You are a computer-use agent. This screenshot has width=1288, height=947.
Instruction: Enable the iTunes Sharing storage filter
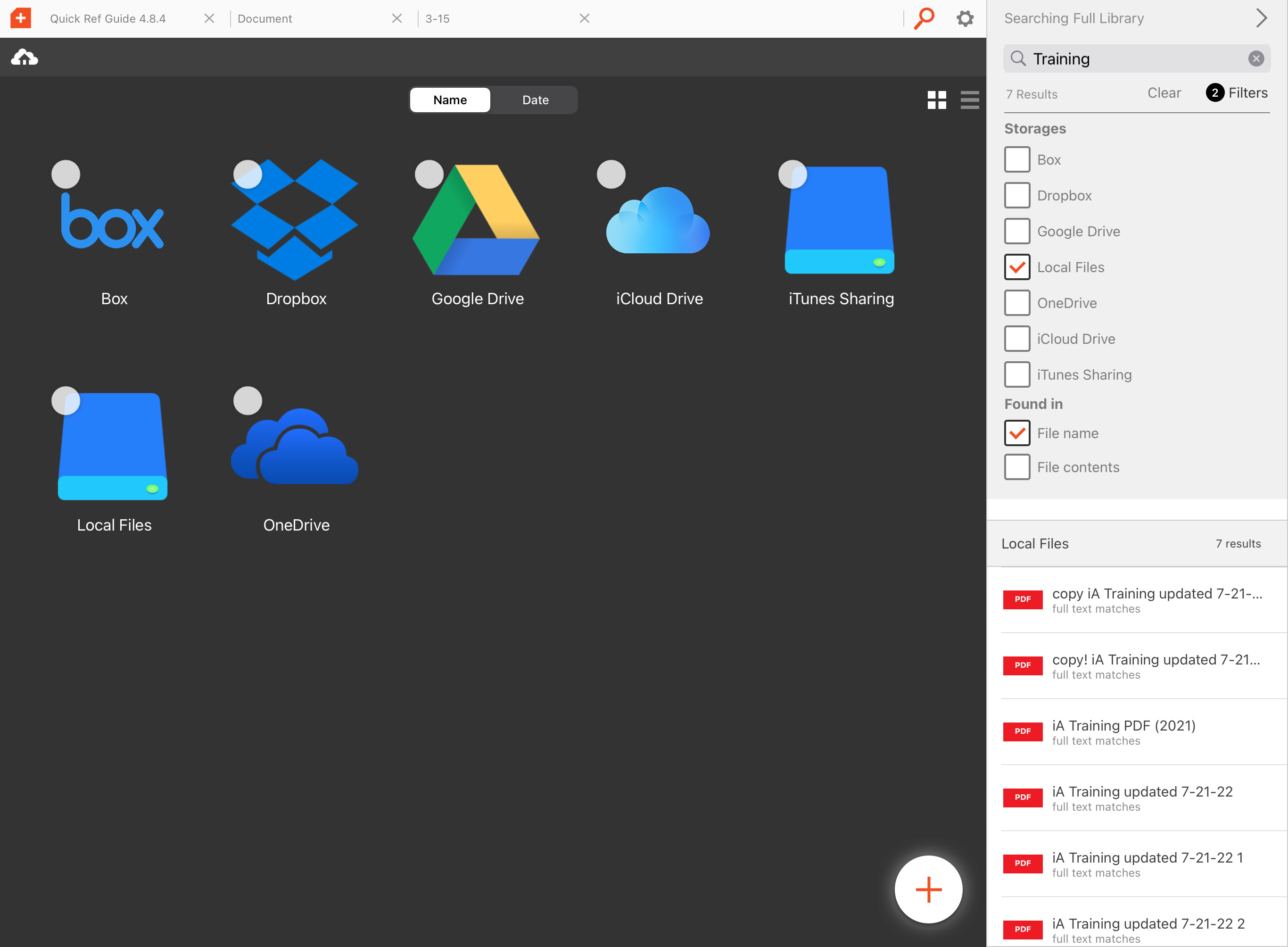click(1017, 374)
